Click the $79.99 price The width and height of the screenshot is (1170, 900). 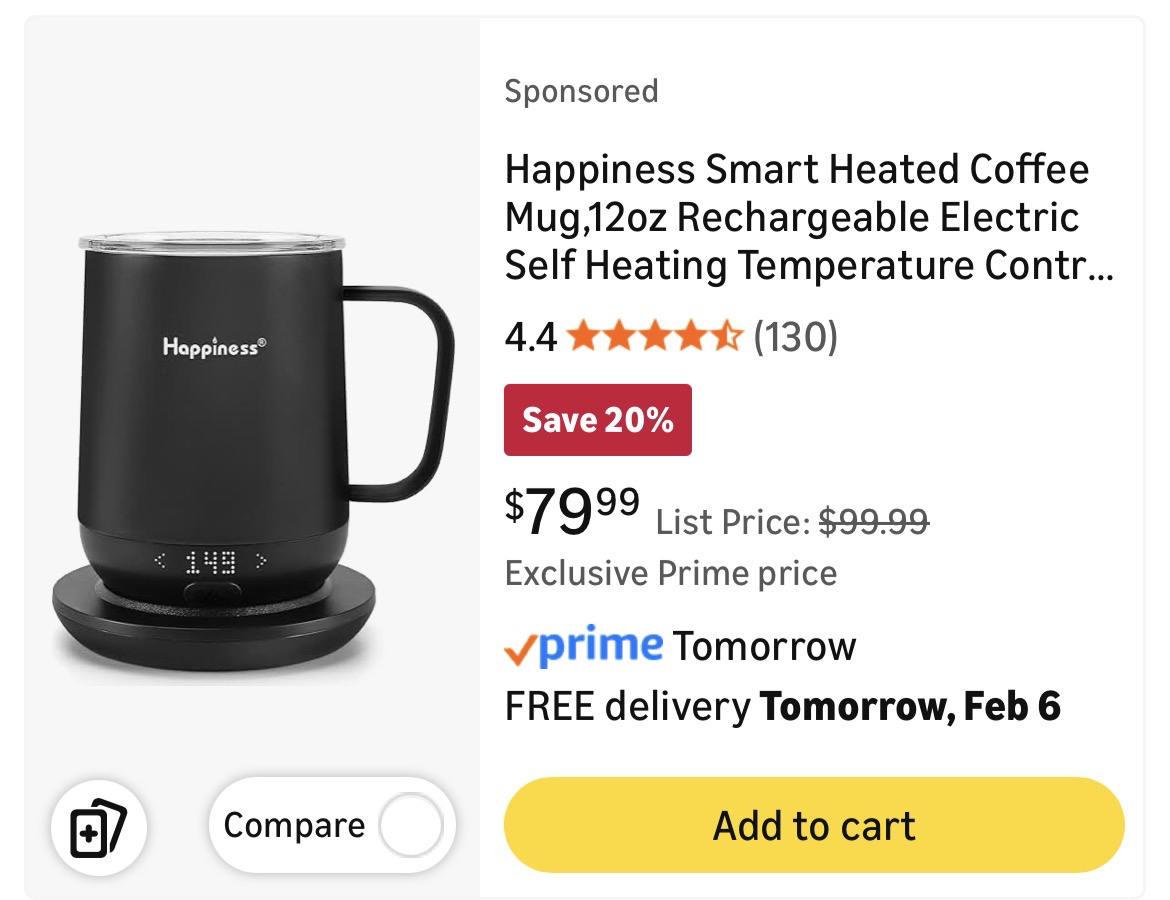(572, 510)
